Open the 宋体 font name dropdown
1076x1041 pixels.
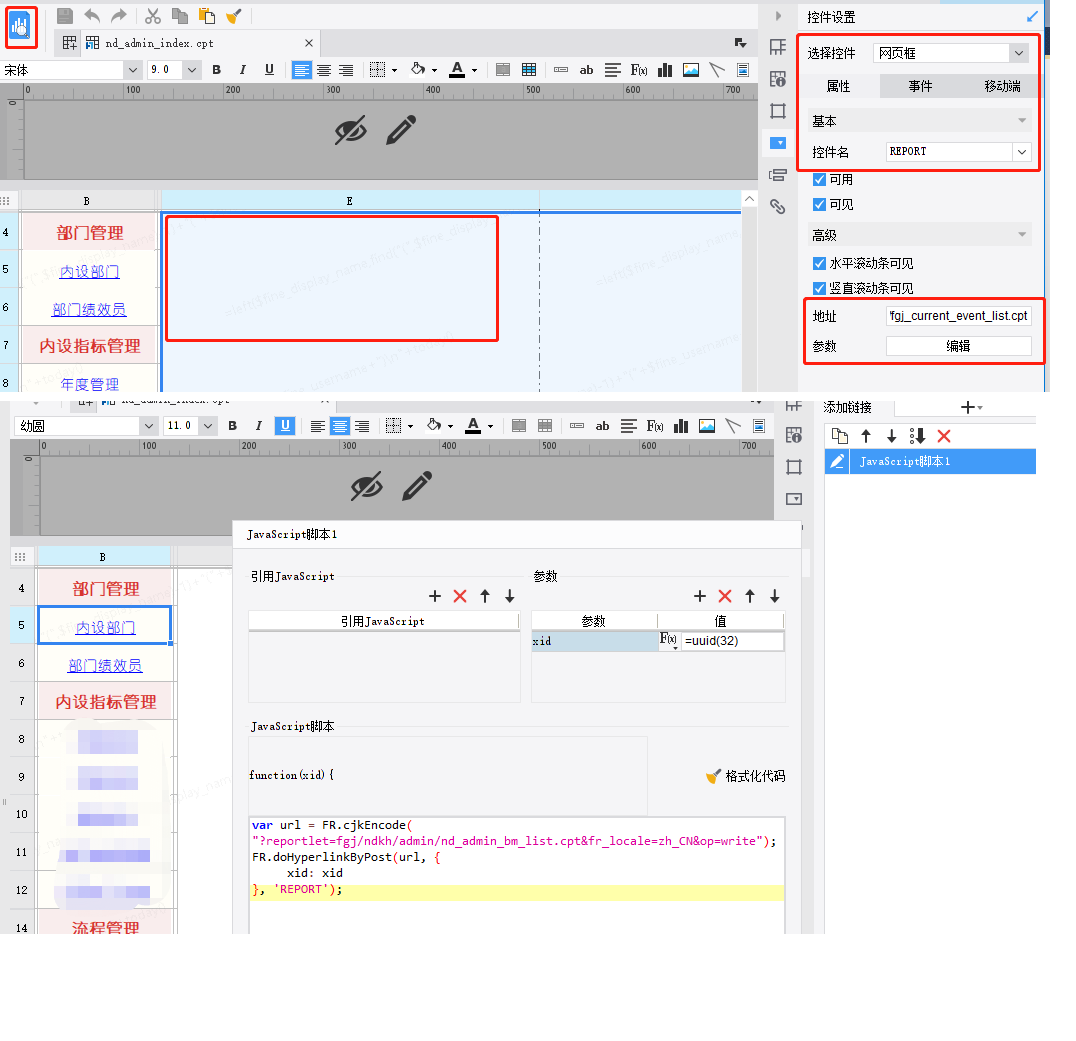pyautogui.click(x=132, y=70)
